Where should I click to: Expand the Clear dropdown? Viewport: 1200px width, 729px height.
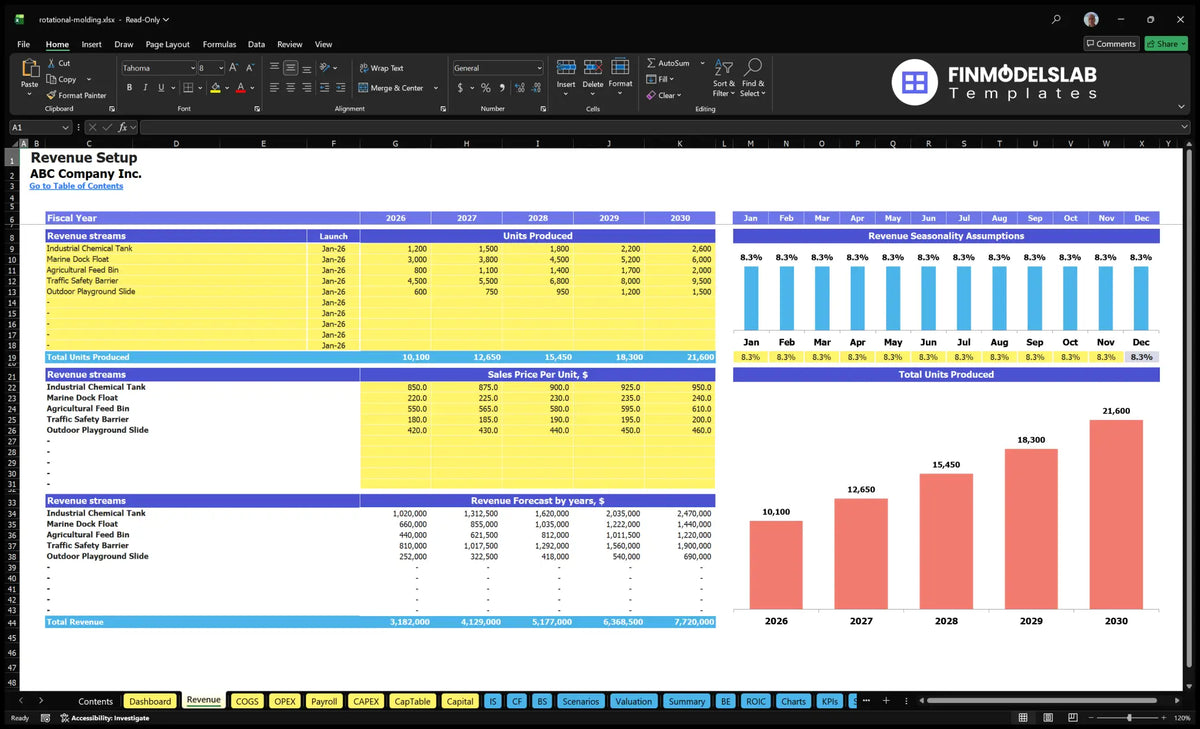[x=679, y=95]
